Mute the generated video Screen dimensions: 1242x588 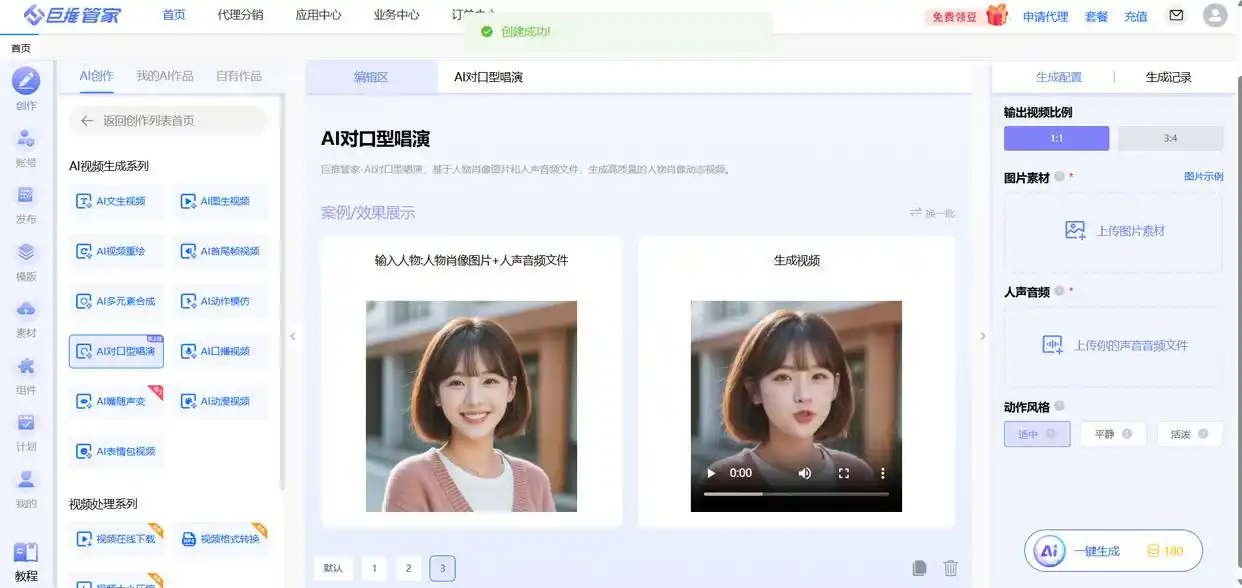[x=804, y=473]
